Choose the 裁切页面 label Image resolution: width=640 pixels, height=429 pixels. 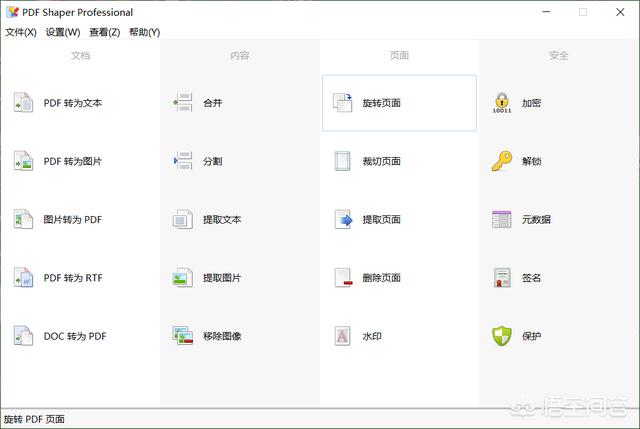pyautogui.click(x=382, y=161)
